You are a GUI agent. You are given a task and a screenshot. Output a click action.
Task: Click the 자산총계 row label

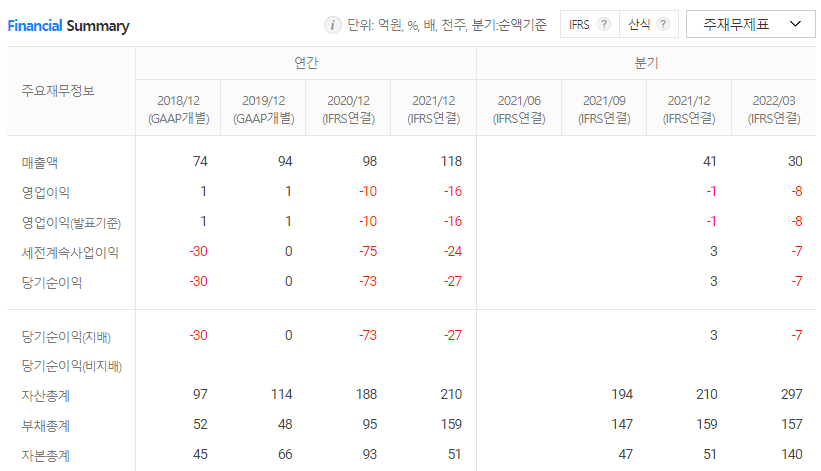tap(46, 395)
